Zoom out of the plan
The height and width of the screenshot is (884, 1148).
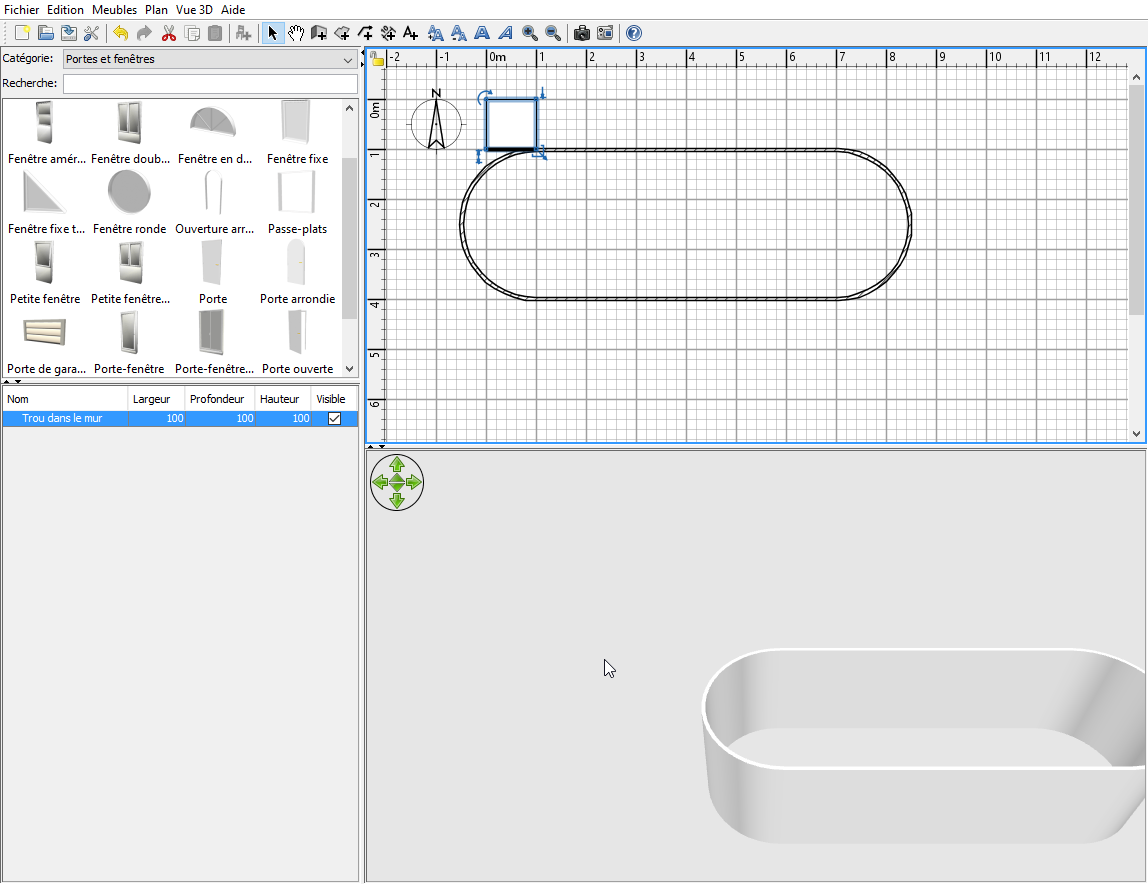coord(553,33)
